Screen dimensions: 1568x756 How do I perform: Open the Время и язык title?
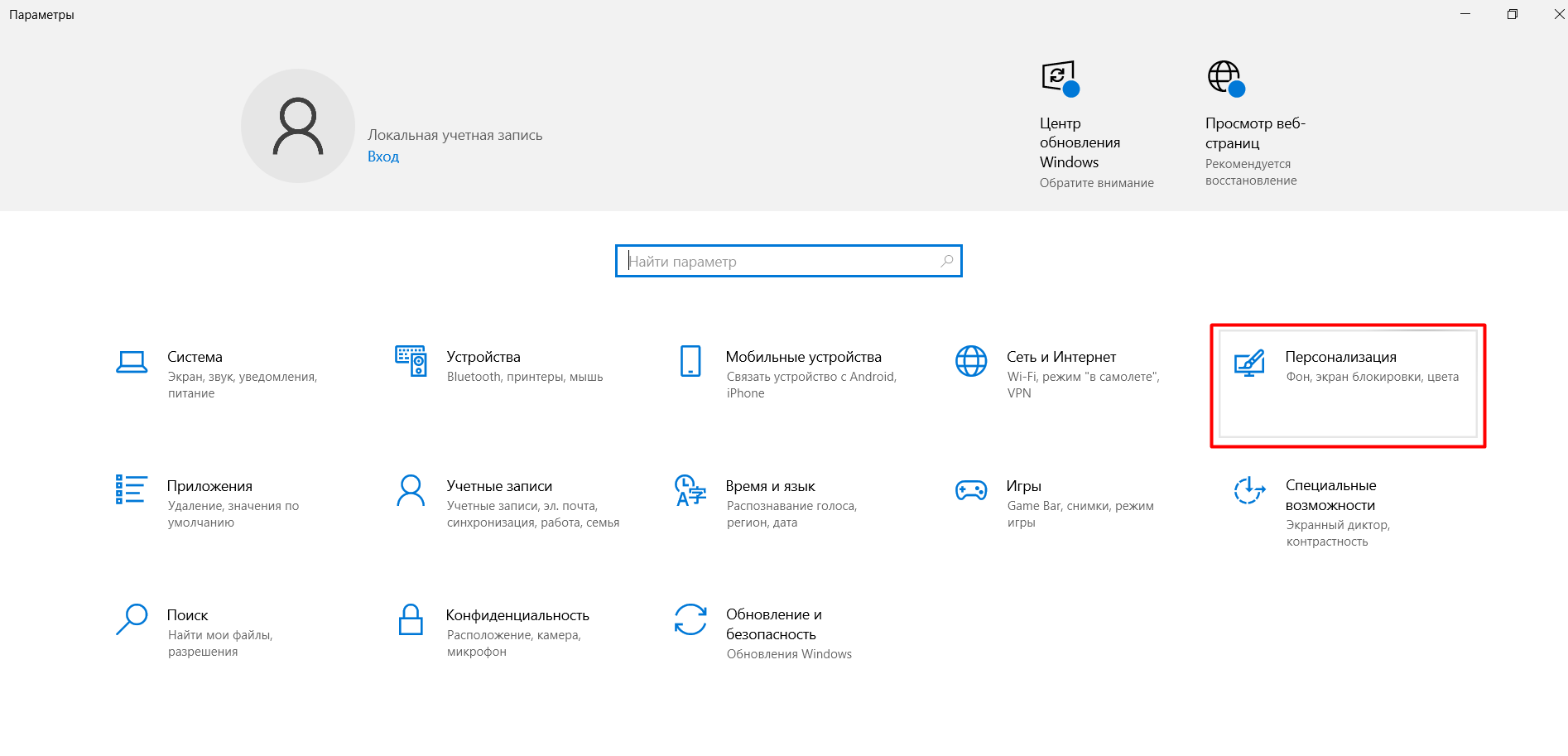[x=771, y=486]
